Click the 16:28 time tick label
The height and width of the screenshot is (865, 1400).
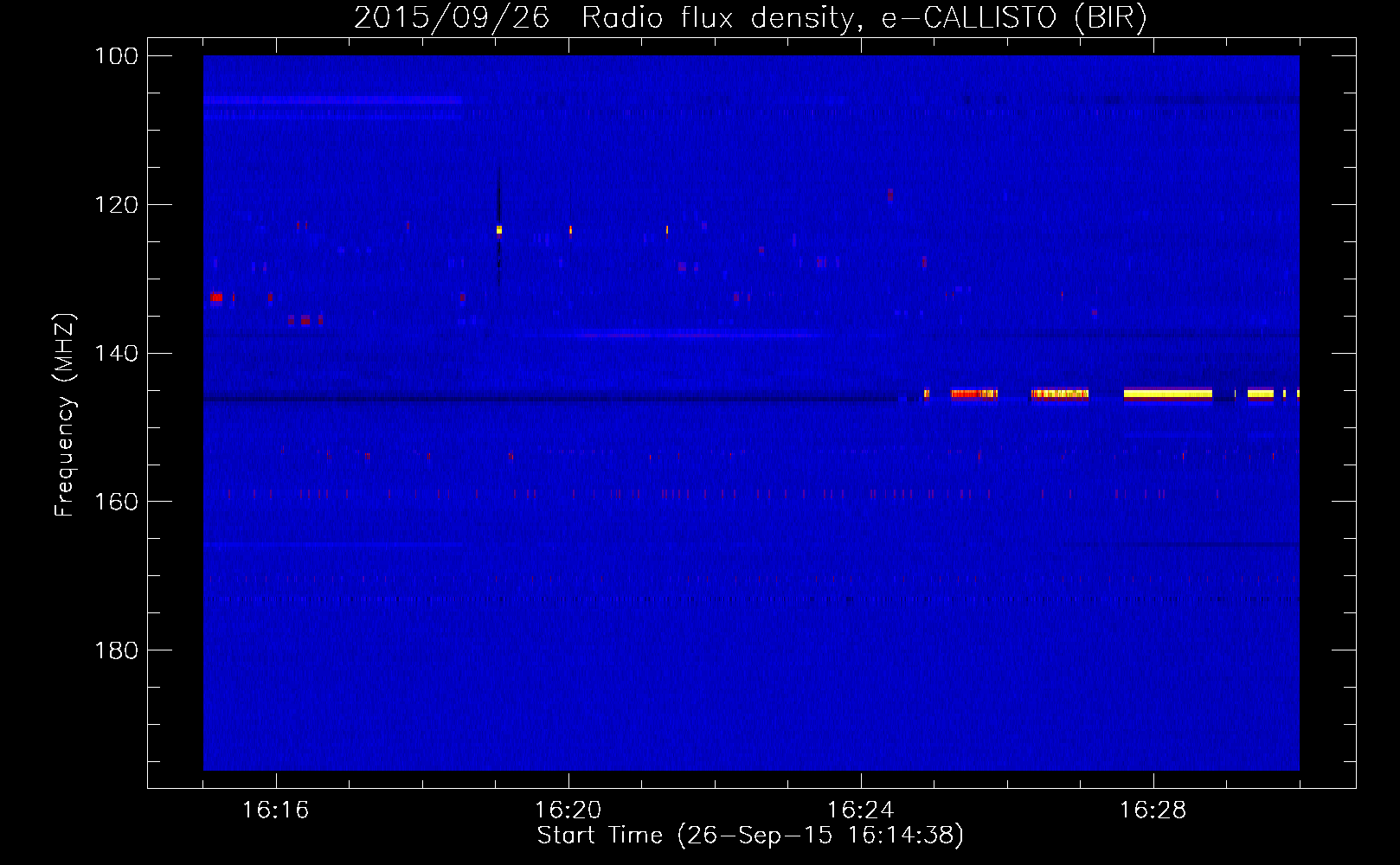point(1153,810)
